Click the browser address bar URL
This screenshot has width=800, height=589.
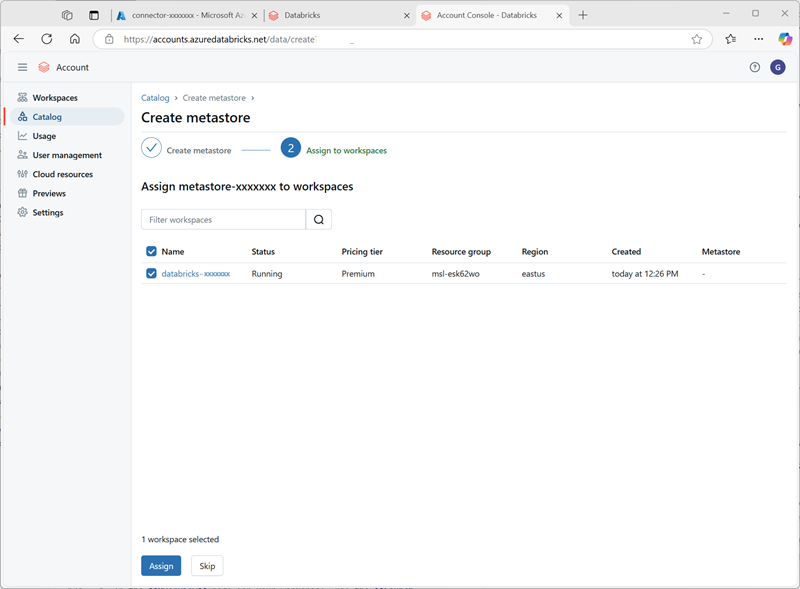point(220,39)
